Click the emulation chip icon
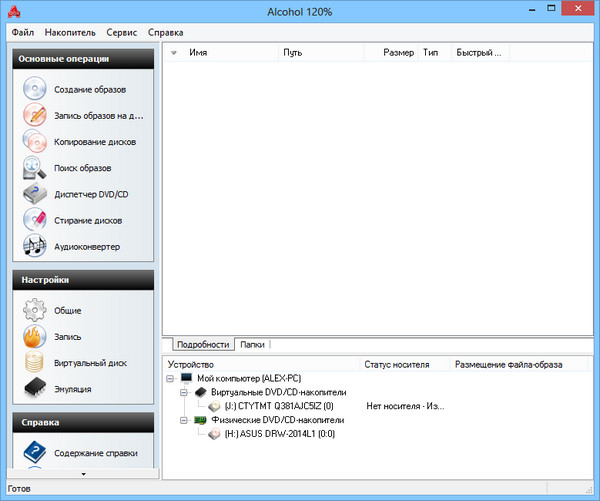Image resolution: width=600 pixels, height=501 pixels. (x=35, y=388)
